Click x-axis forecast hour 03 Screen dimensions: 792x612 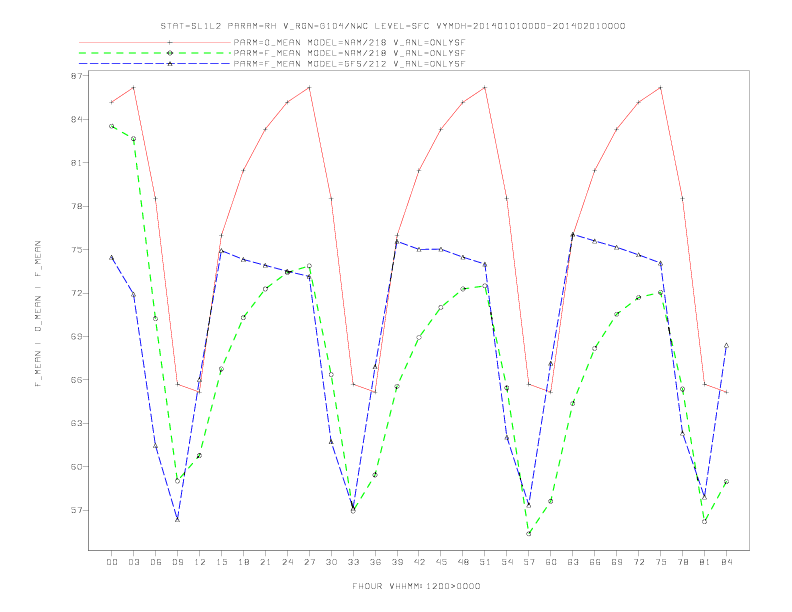pyautogui.click(x=133, y=562)
